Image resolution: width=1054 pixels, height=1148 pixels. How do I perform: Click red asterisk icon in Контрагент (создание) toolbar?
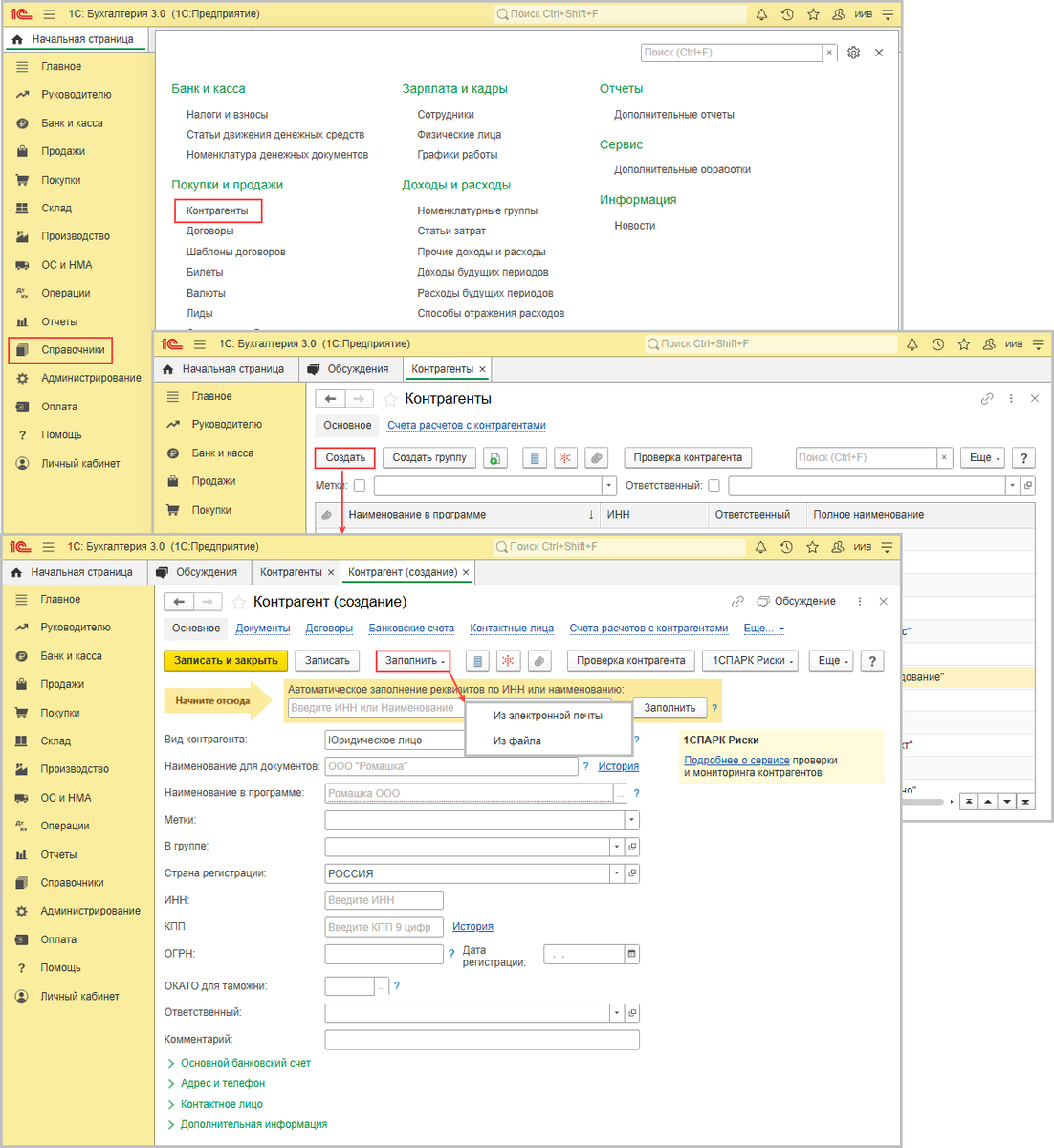coord(509,661)
